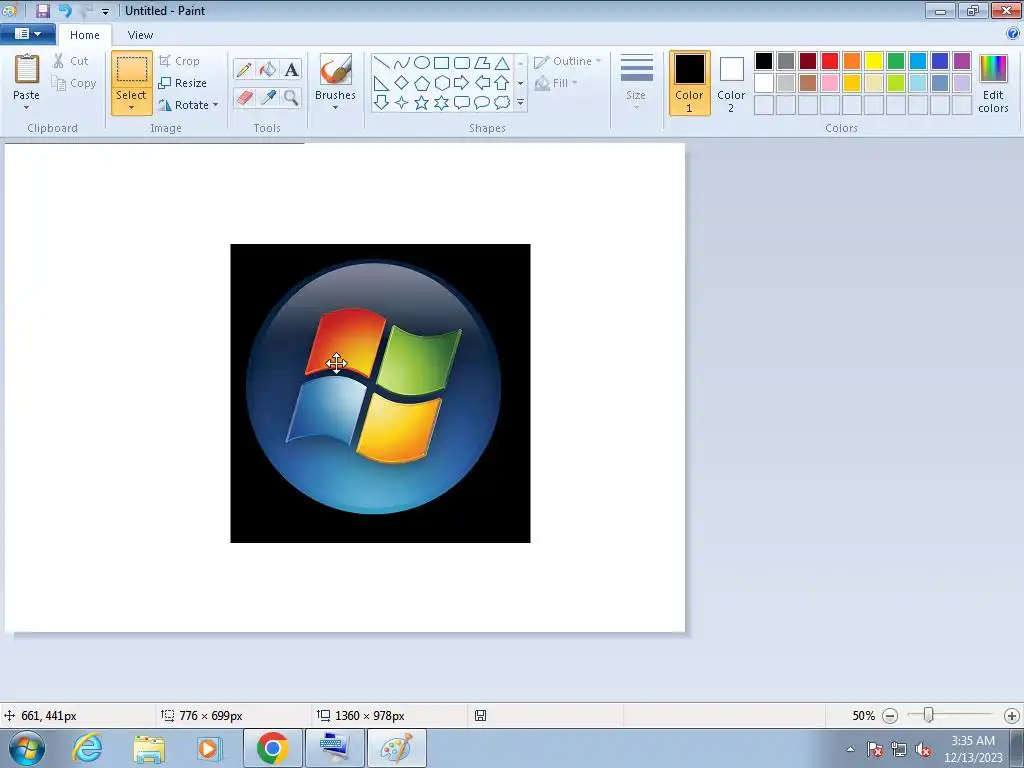Click the Paste clipboard icon
Viewport: 1024px width, 768px height.
click(x=27, y=69)
